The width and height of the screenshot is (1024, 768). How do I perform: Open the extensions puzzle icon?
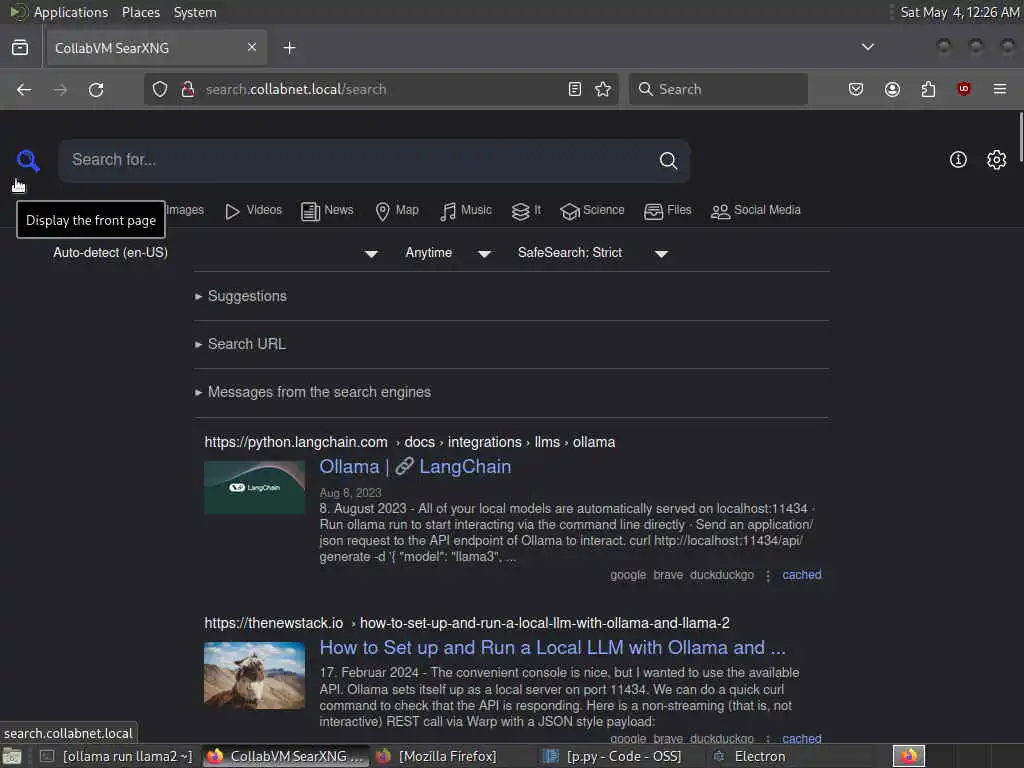click(928, 89)
